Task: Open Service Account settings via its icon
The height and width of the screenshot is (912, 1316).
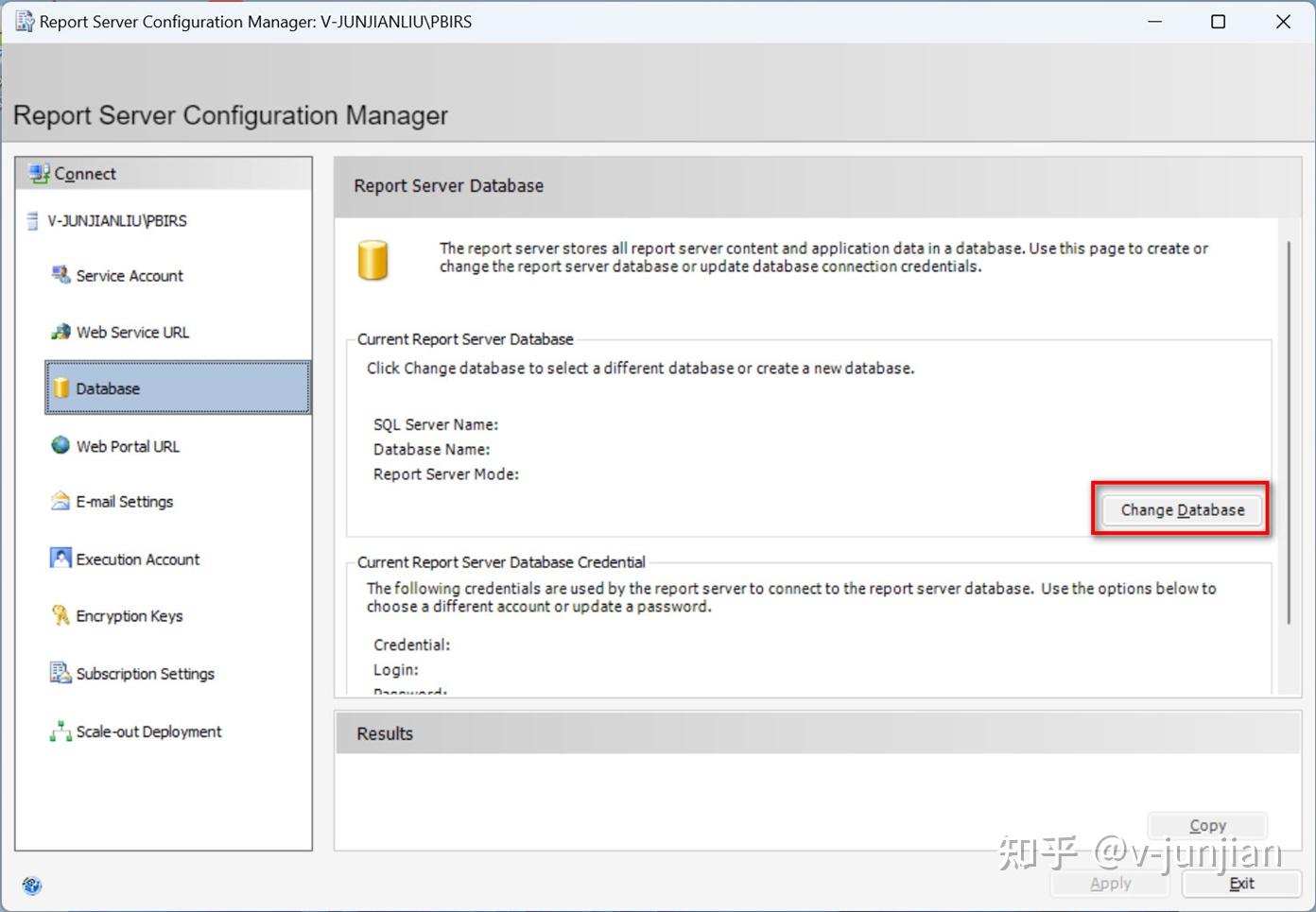Action: (x=61, y=274)
